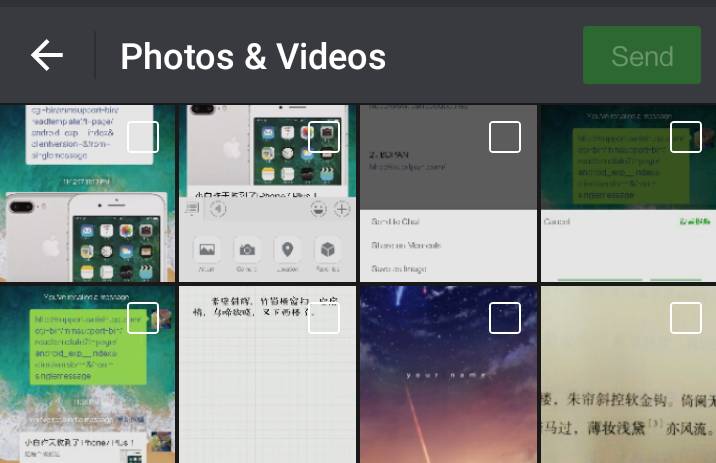Tick checkbox on the green message with Cancel bar
Screen dimensions: 716x463
pyautogui.click(x=686, y=137)
